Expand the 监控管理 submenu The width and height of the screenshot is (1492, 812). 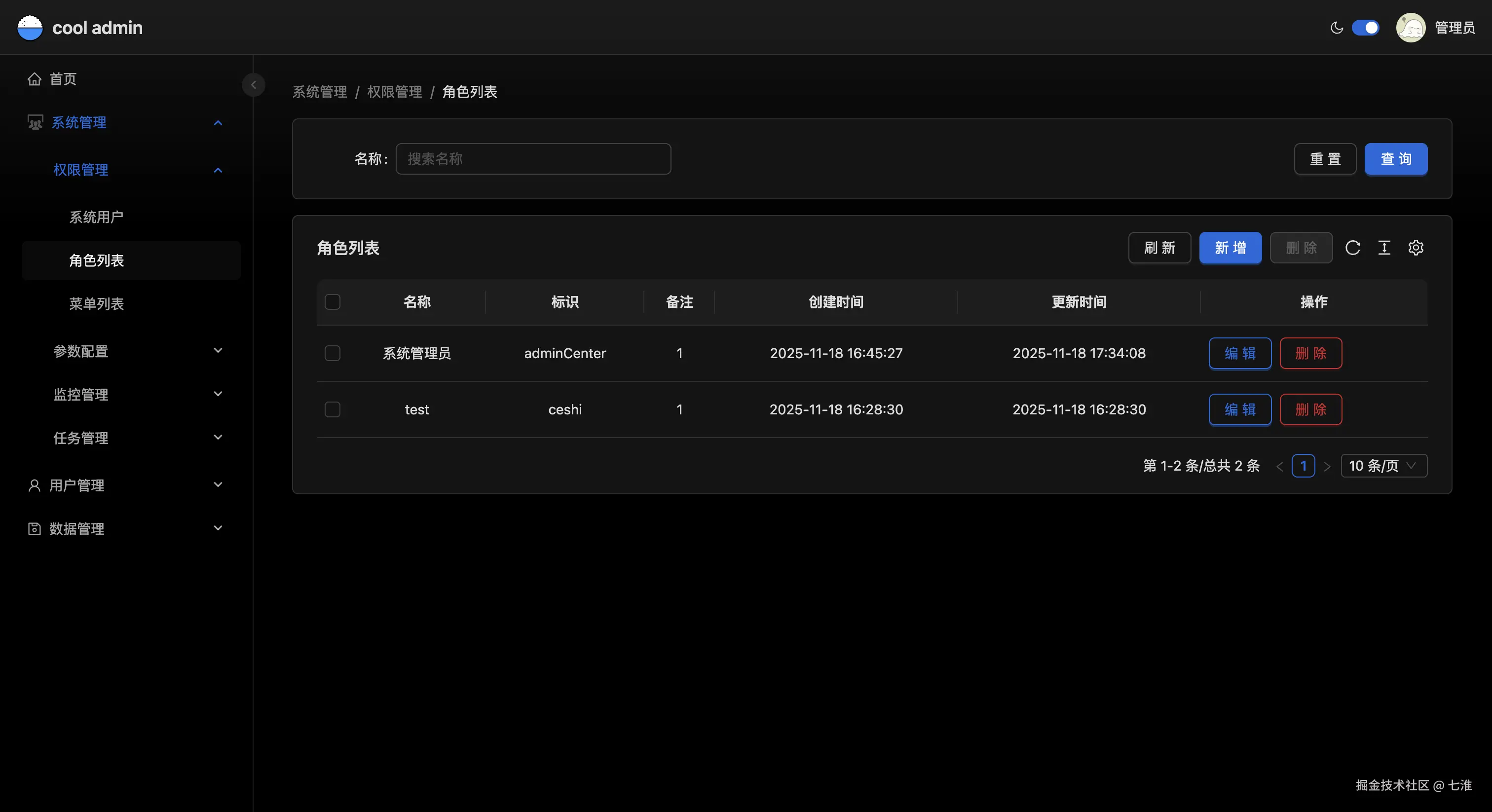tap(138, 395)
